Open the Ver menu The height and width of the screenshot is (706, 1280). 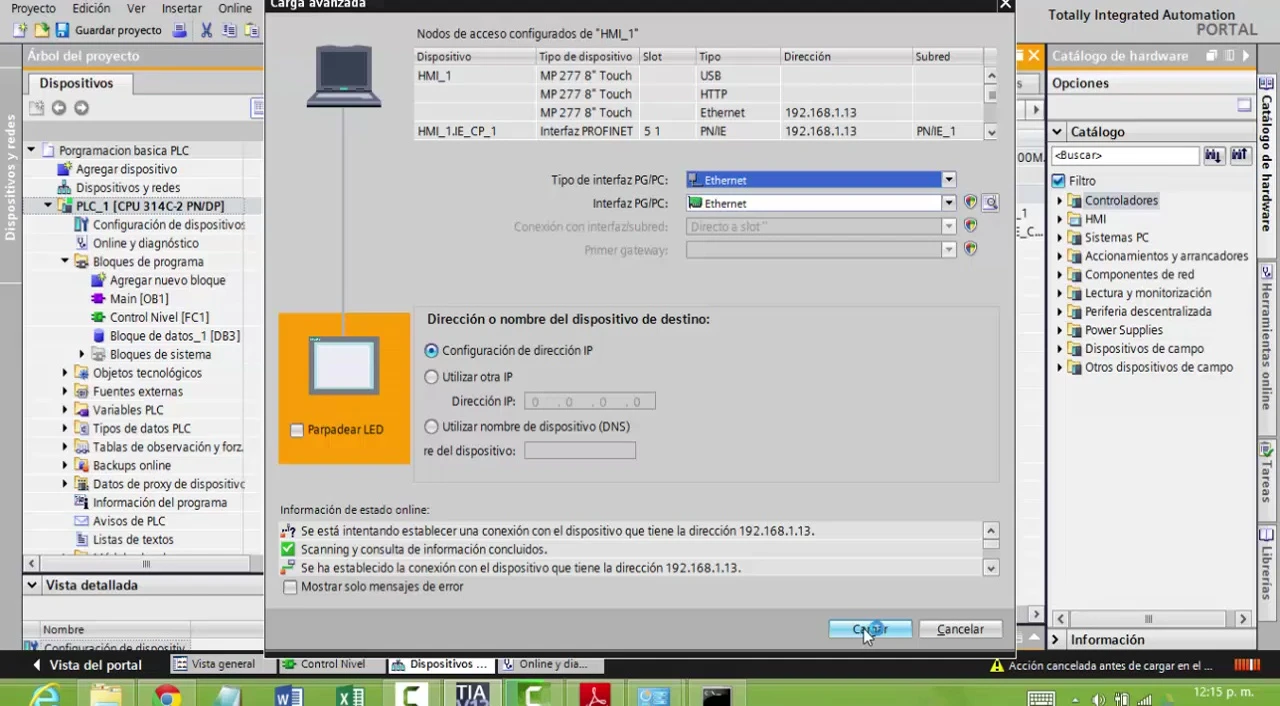tap(136, 8)
